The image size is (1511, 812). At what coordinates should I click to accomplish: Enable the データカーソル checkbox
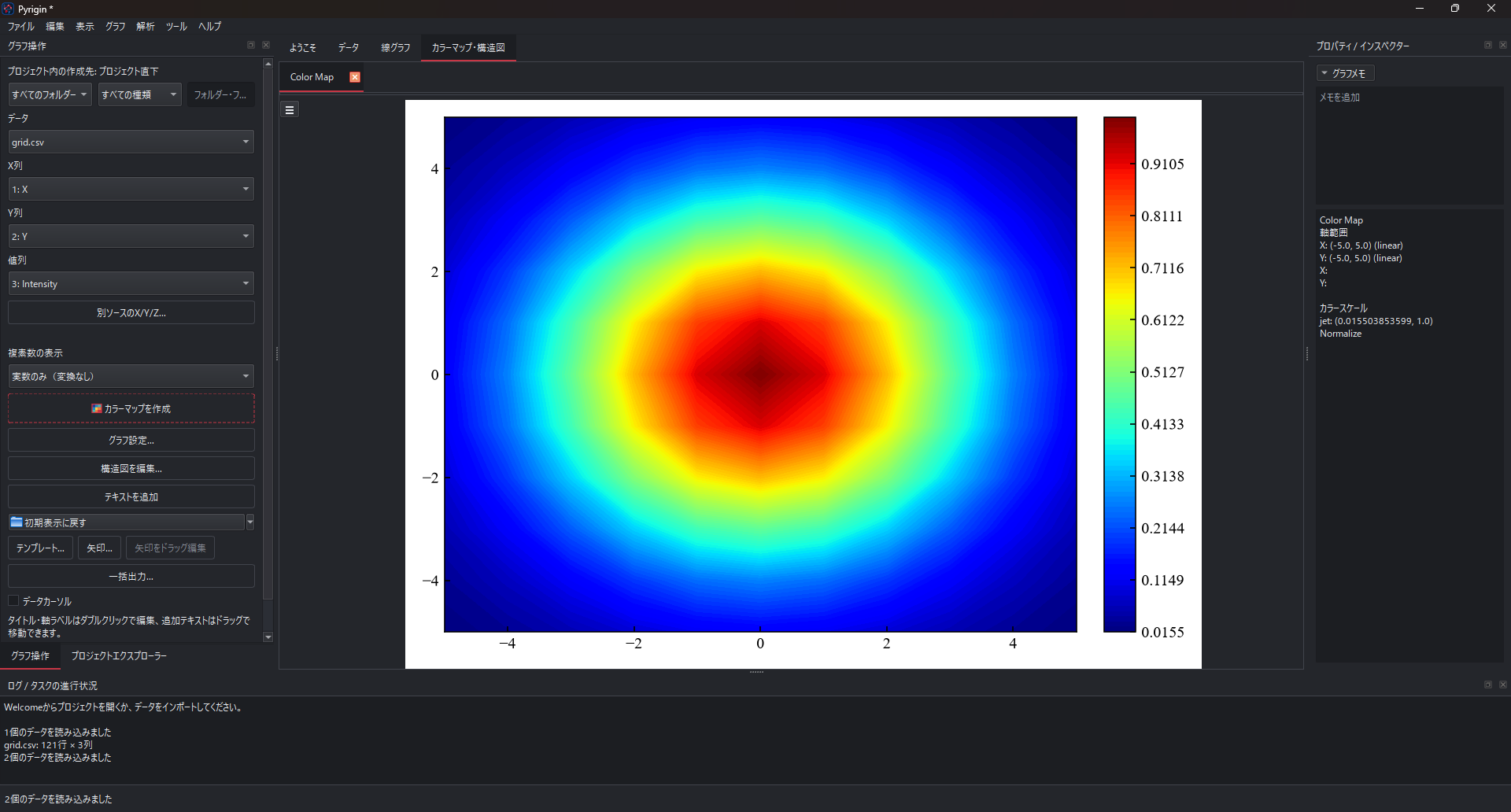(x=13, y=601)
